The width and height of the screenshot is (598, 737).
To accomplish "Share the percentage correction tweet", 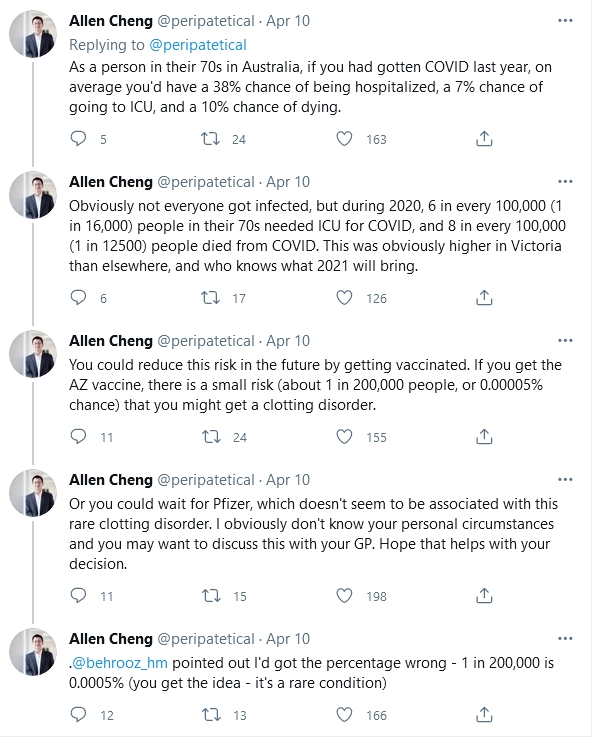I will pos(484,715).
